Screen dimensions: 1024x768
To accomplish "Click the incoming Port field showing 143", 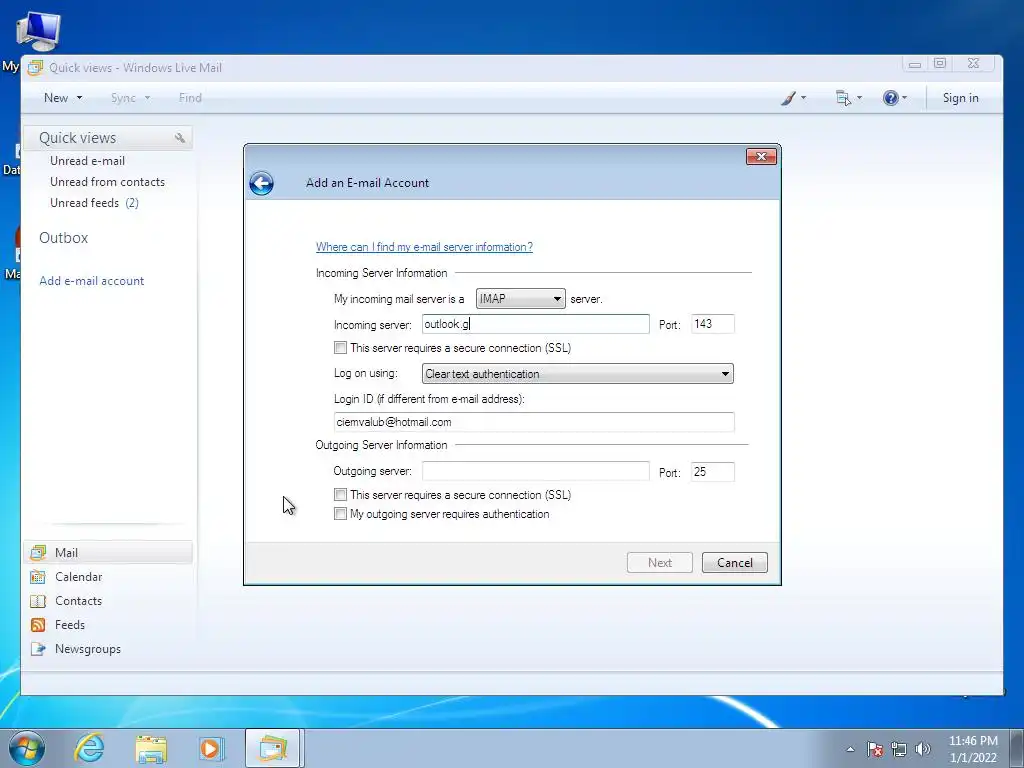I will (x=712, y=324).
